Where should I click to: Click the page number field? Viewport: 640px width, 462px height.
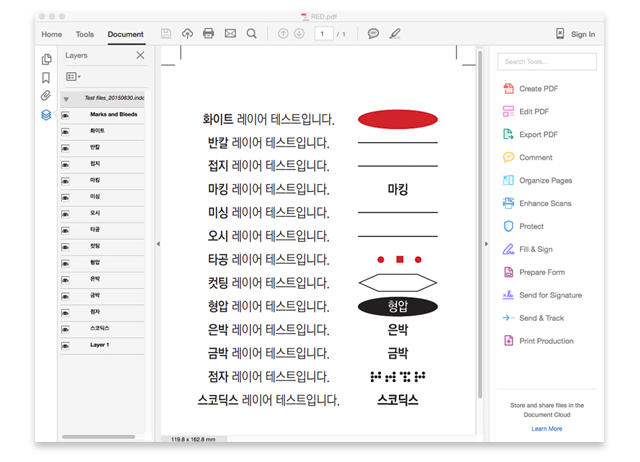point(324,34)
